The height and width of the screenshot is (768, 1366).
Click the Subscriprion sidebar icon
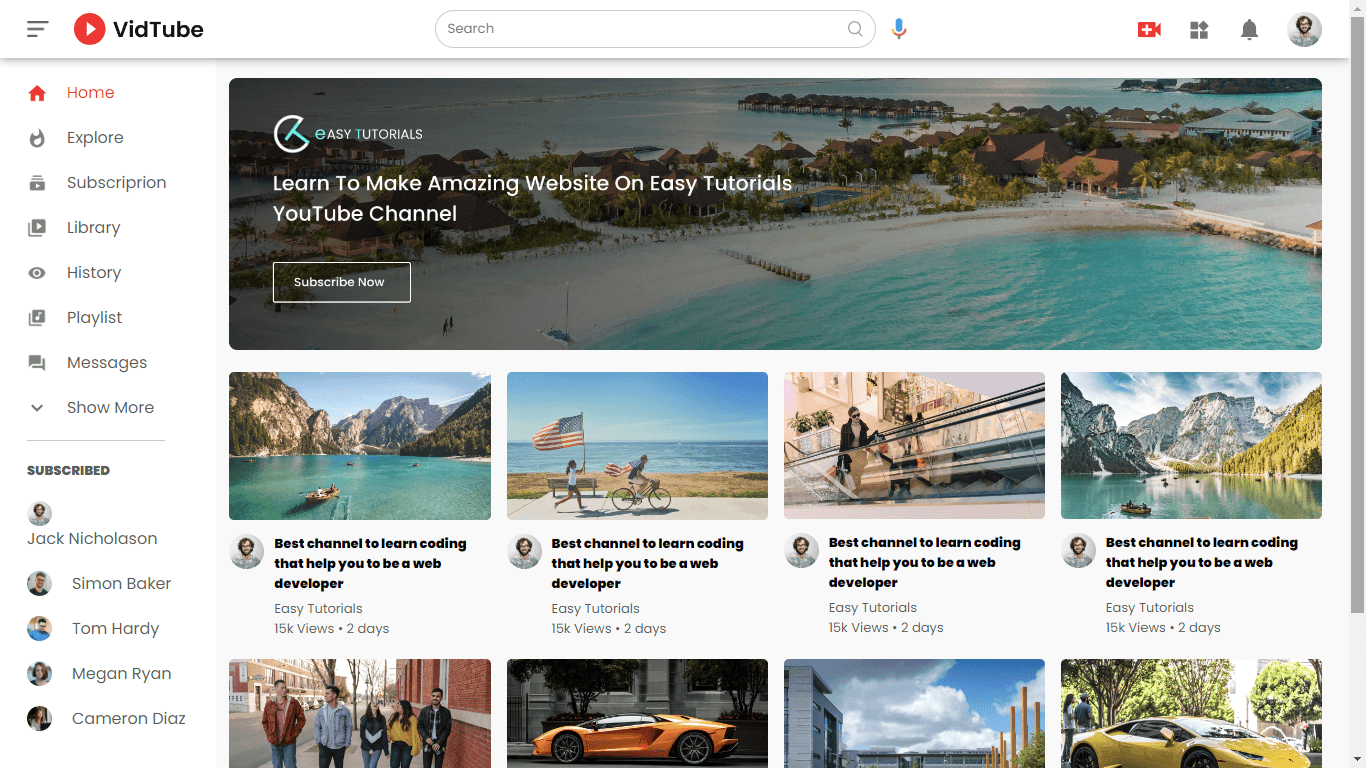(x=37, y=183)
